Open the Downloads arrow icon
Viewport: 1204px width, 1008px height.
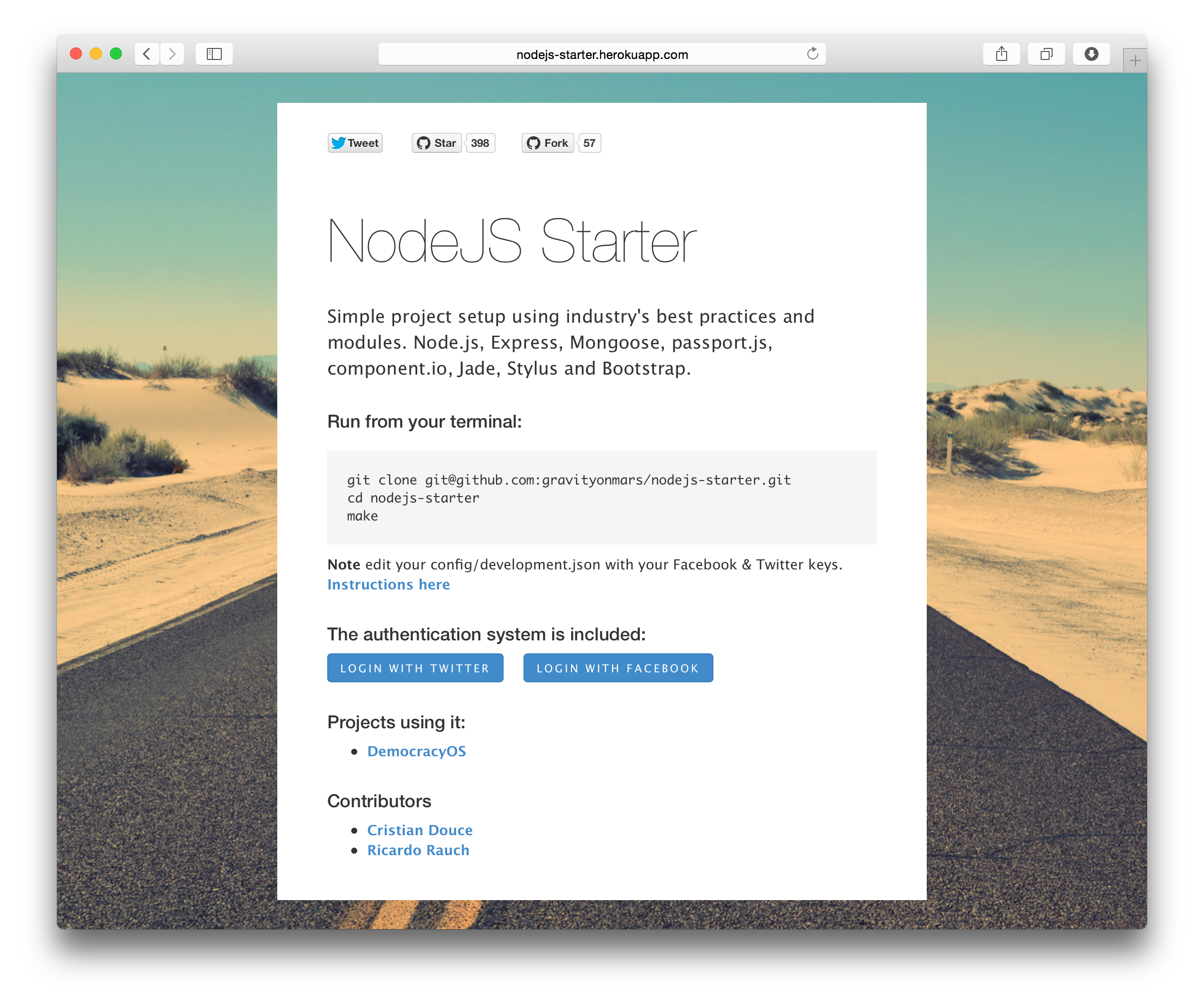point(1091,54)
